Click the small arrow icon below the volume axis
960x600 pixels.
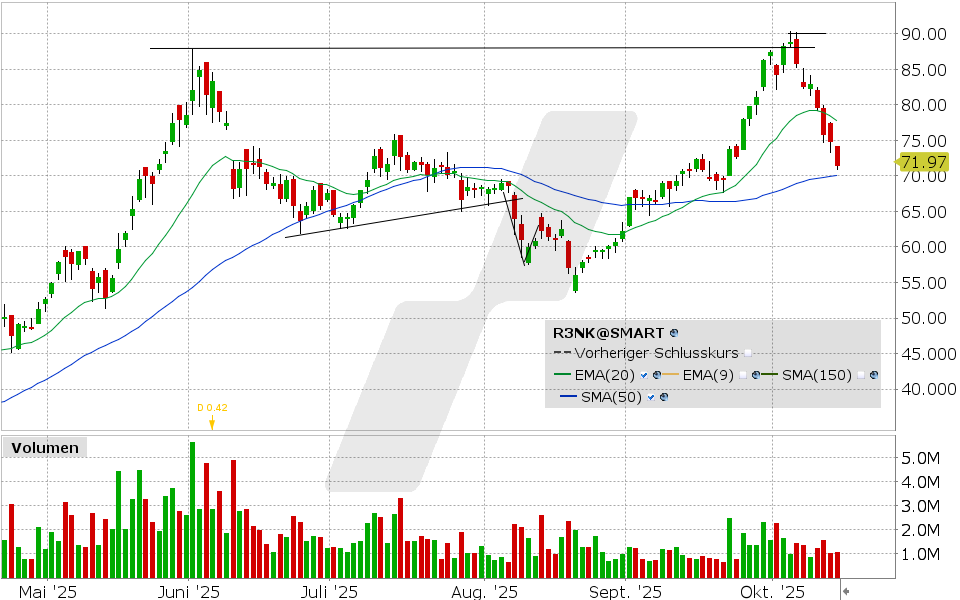tap(845, 590)
